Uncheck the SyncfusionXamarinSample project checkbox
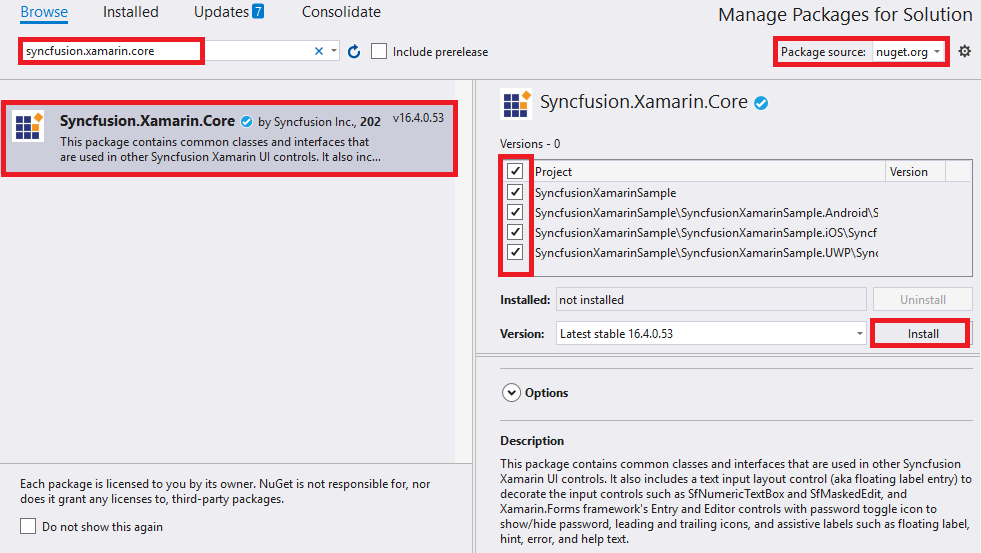The image size is (981, 553). [x=515, y=192]
